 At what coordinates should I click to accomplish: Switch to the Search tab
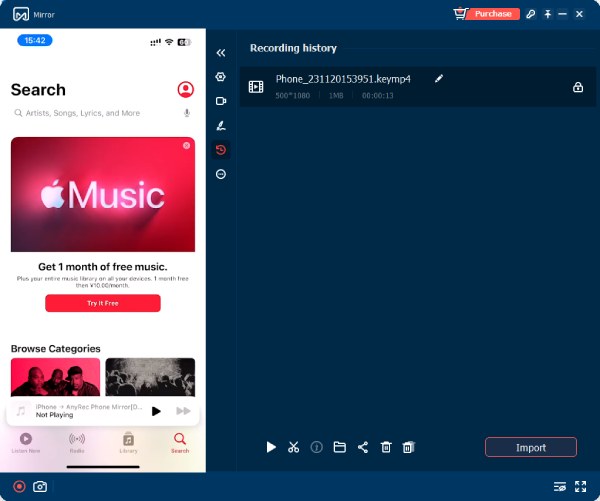(180, 443)
